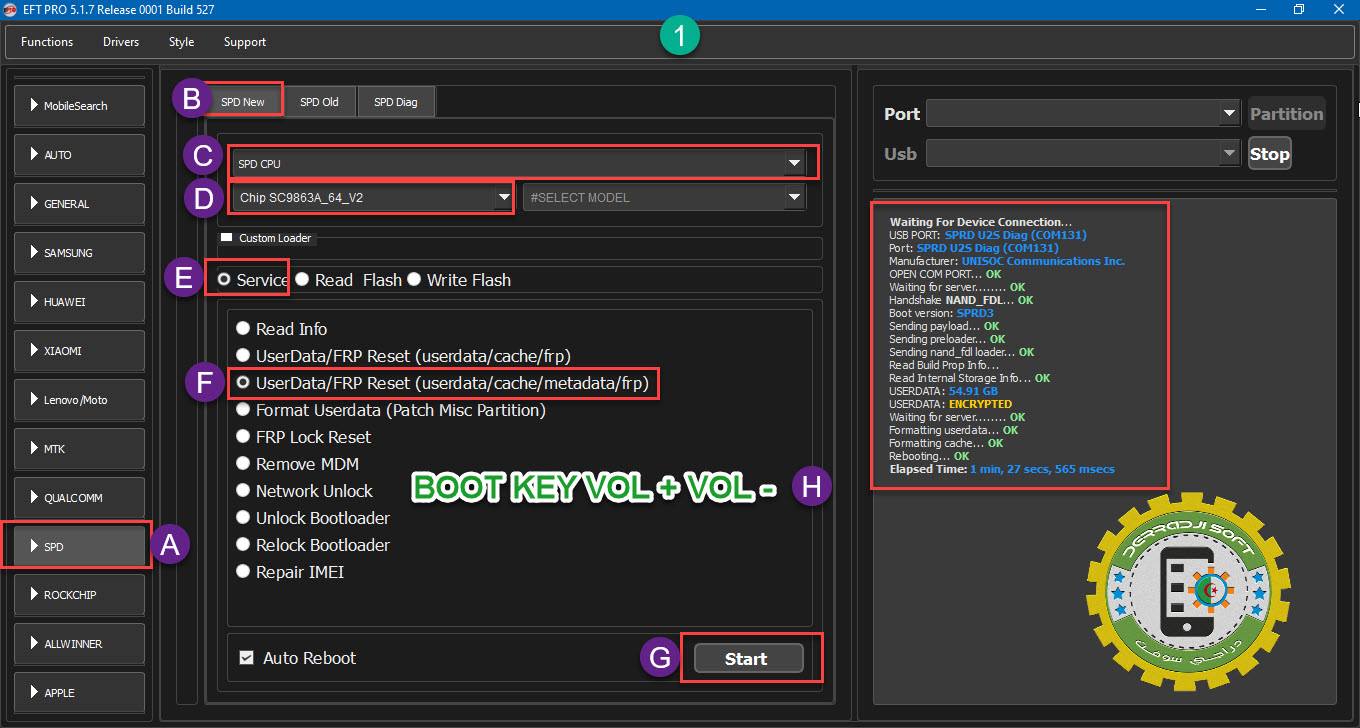Enable the Custom Loader checkbox
The height and width of the screenshot is (728, 1360).
[227, 238]
